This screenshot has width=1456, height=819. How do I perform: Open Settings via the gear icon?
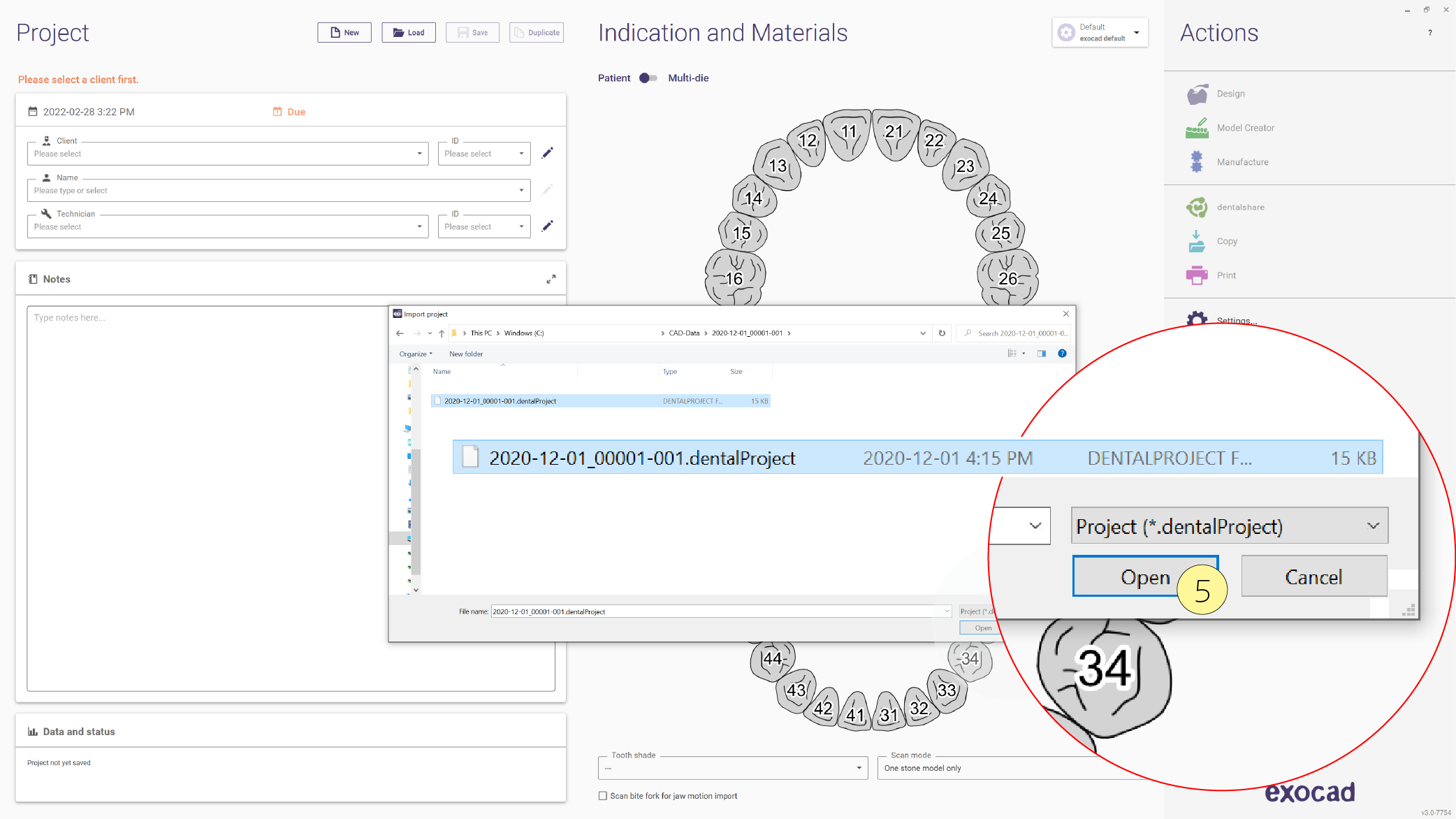(1197, 319)
